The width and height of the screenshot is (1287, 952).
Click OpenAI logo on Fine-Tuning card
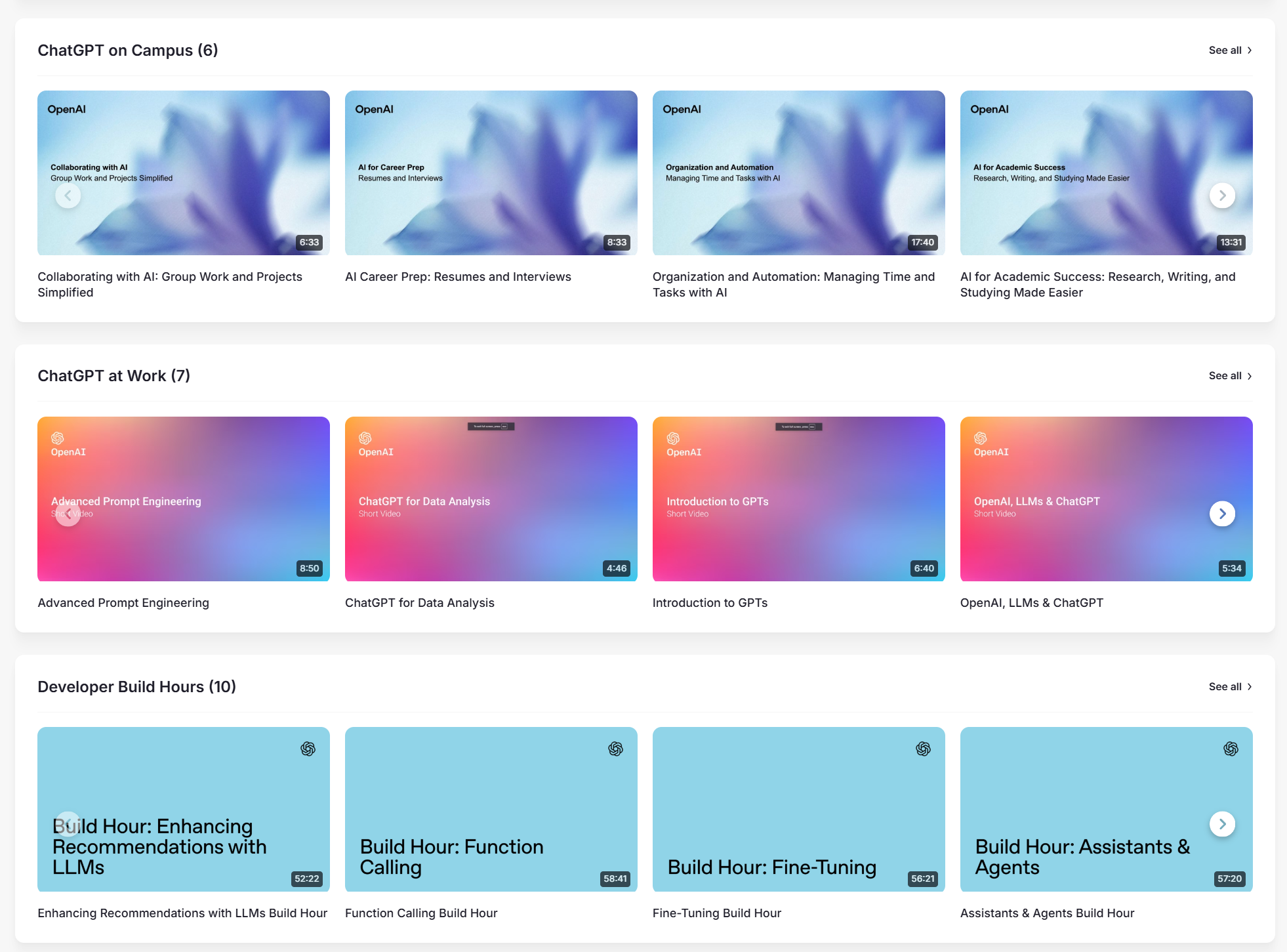pyautogui.click(x=923, y=749)
